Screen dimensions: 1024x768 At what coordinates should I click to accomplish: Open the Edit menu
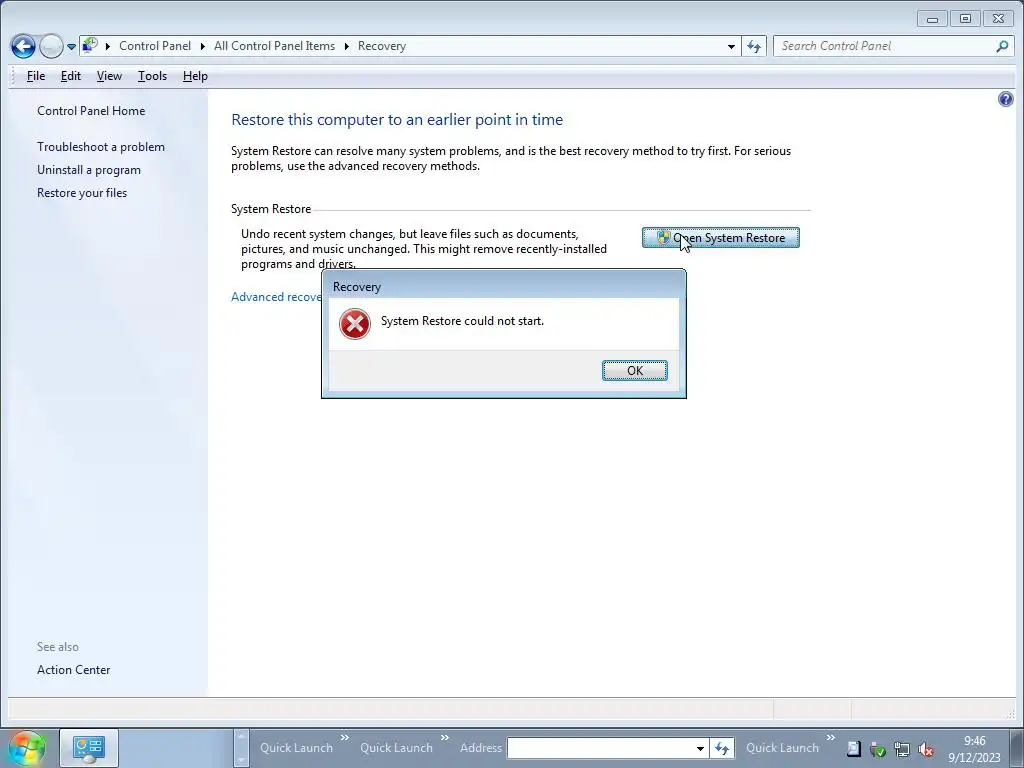pos(71,76)
